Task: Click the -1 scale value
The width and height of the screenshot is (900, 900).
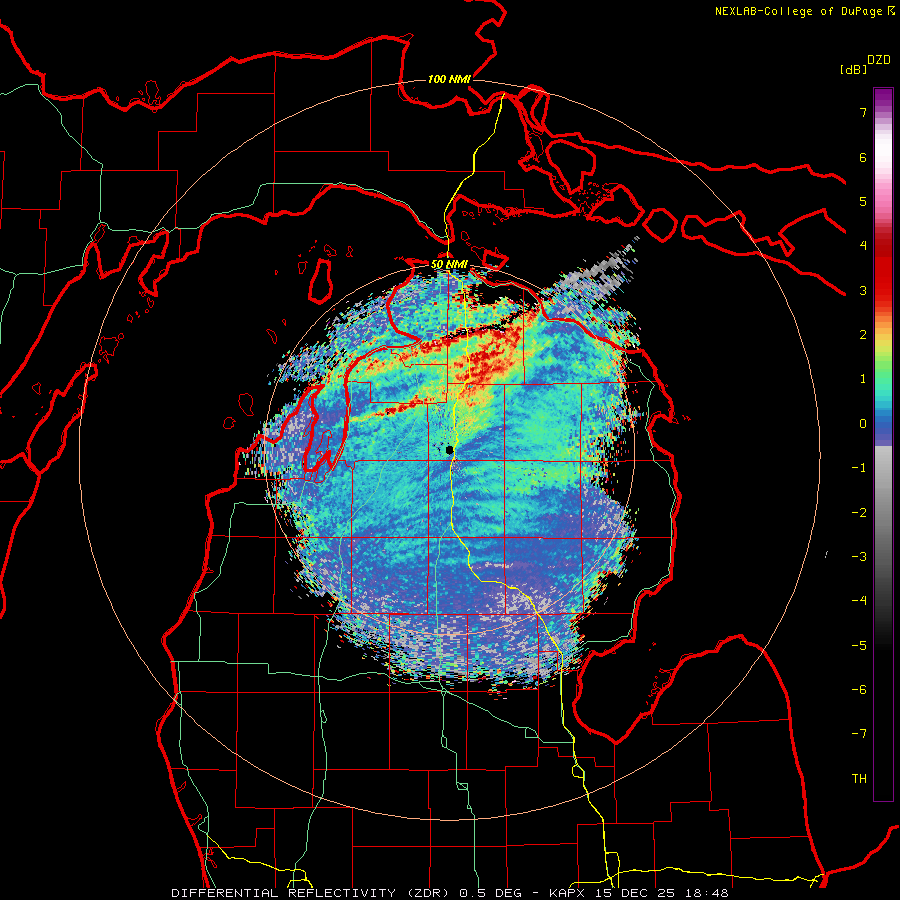Action: pos(859,467)
